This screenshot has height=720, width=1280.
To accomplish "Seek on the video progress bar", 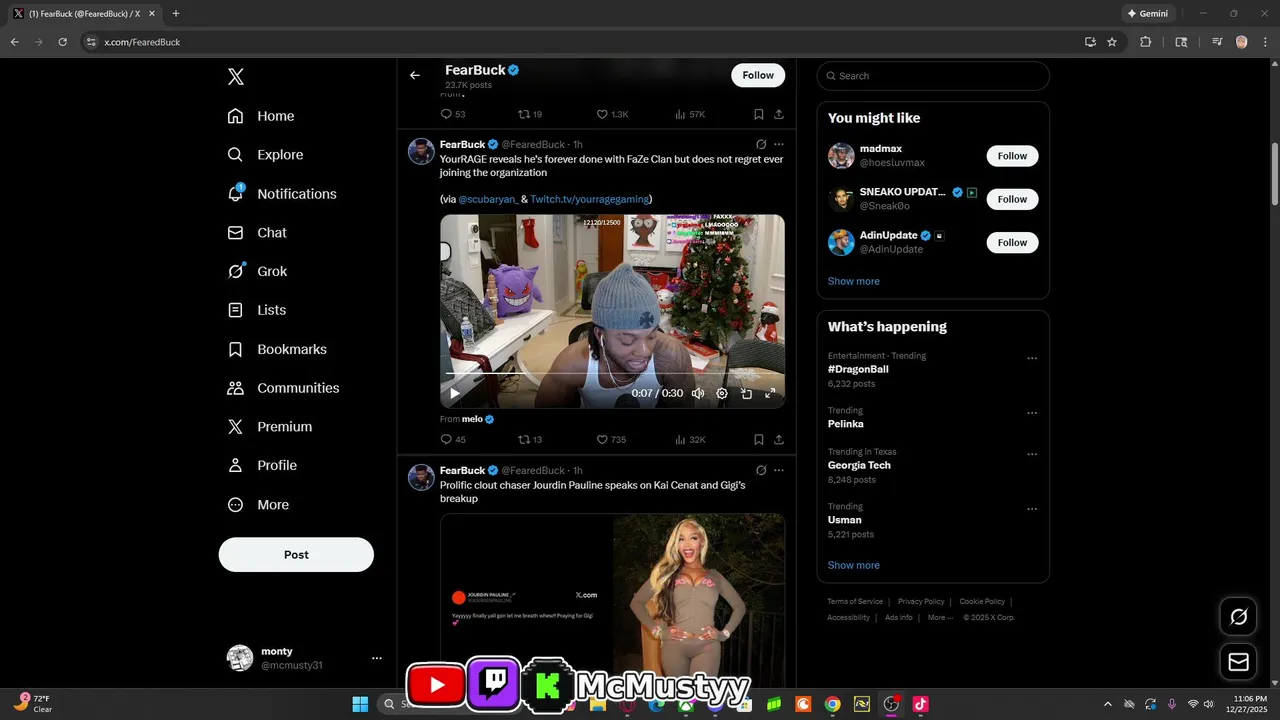I will [x=612, y=375].
